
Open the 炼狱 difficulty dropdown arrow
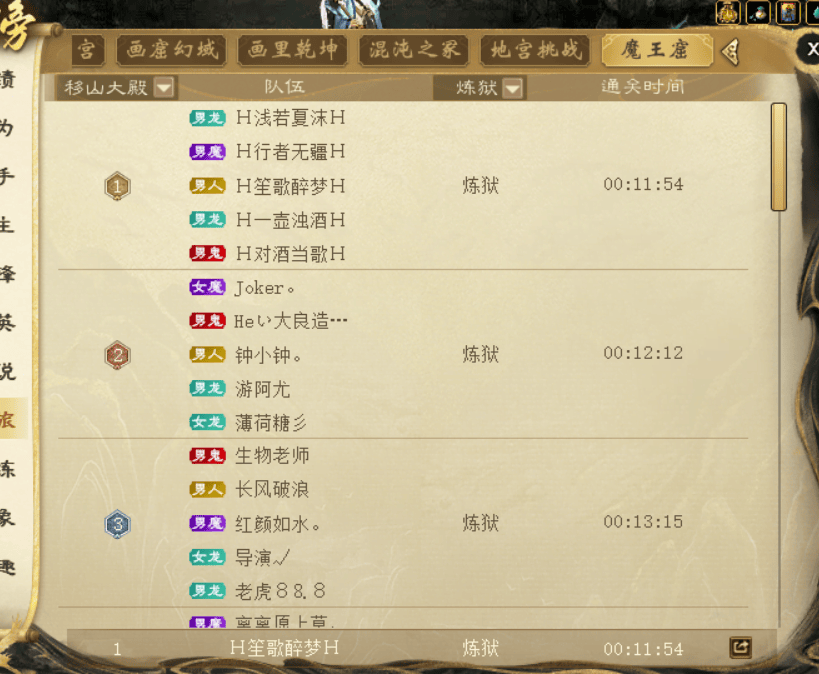click(x=512, y=88)
